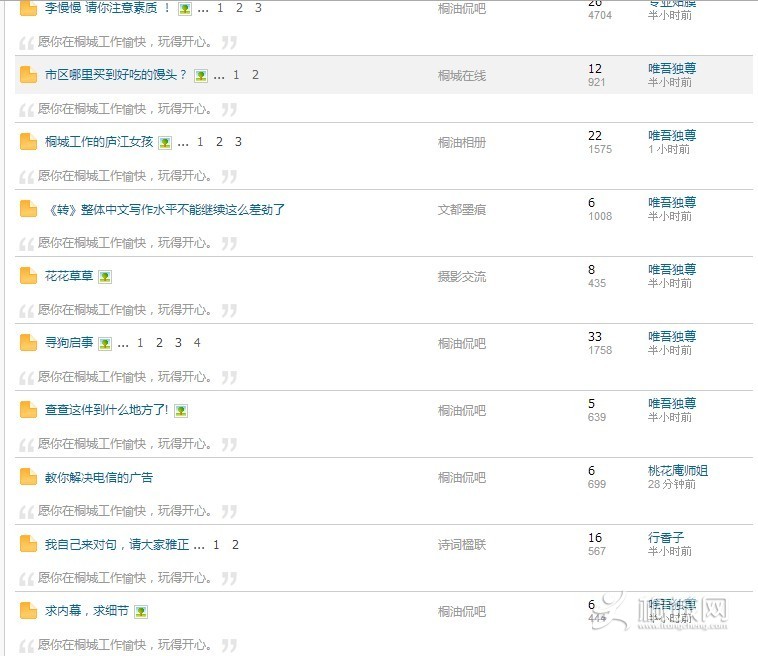The width and height of the screenshot is (758, 656).
Task: Go to page 1 of 我自己来对句 thread
Action: 216,544
